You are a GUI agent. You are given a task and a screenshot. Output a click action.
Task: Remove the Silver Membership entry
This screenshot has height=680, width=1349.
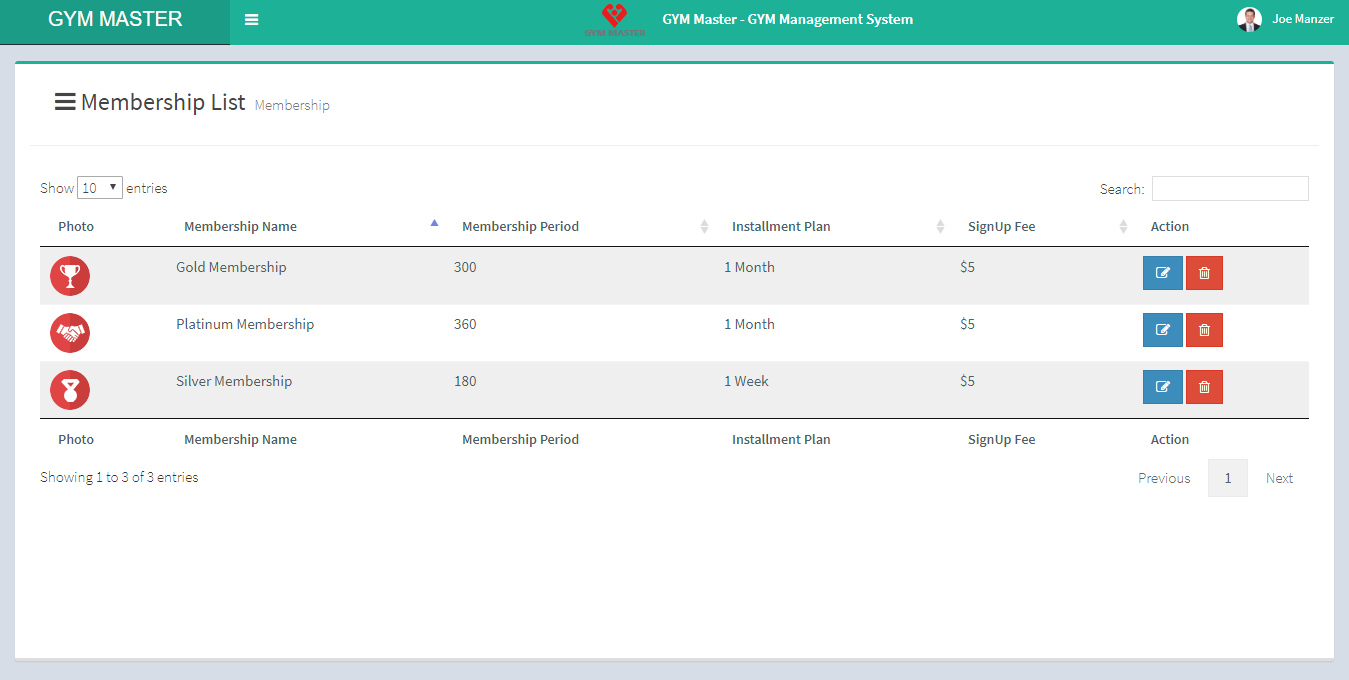[1204, 387]
